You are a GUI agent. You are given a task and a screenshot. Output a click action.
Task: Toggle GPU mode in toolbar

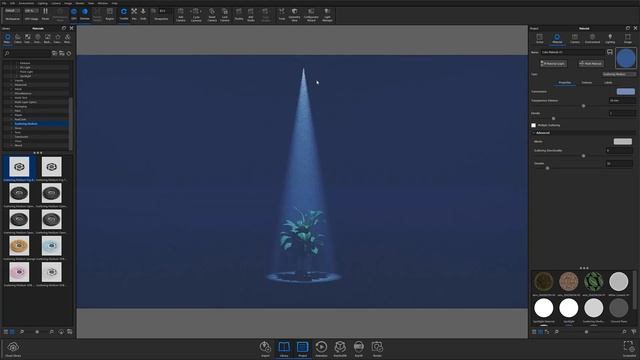coord(73,14)
